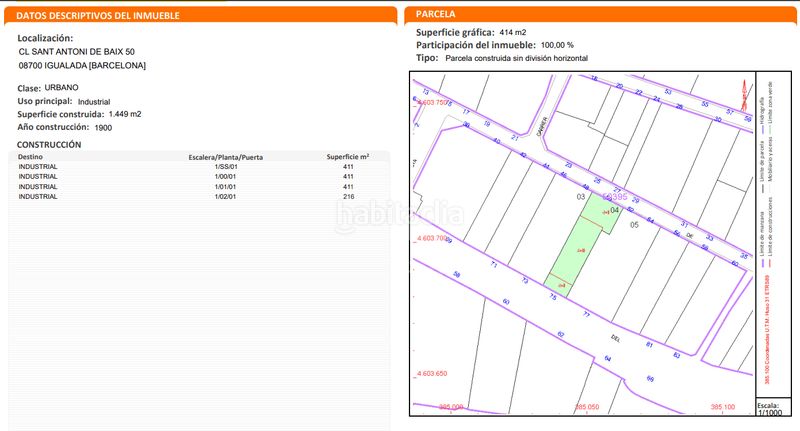Select the '100,00 %' participation value
Screen dimensions: 800x431
(x=557, y=45)
